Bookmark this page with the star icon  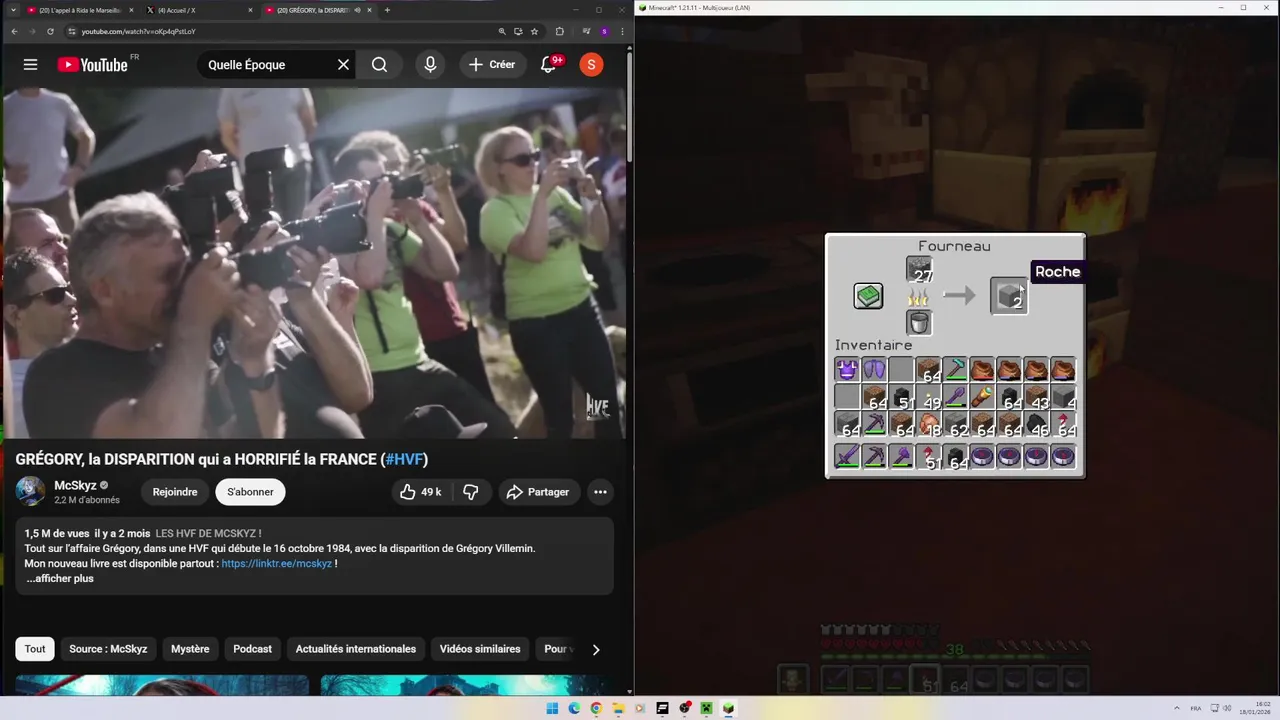[x=535, y=31]
